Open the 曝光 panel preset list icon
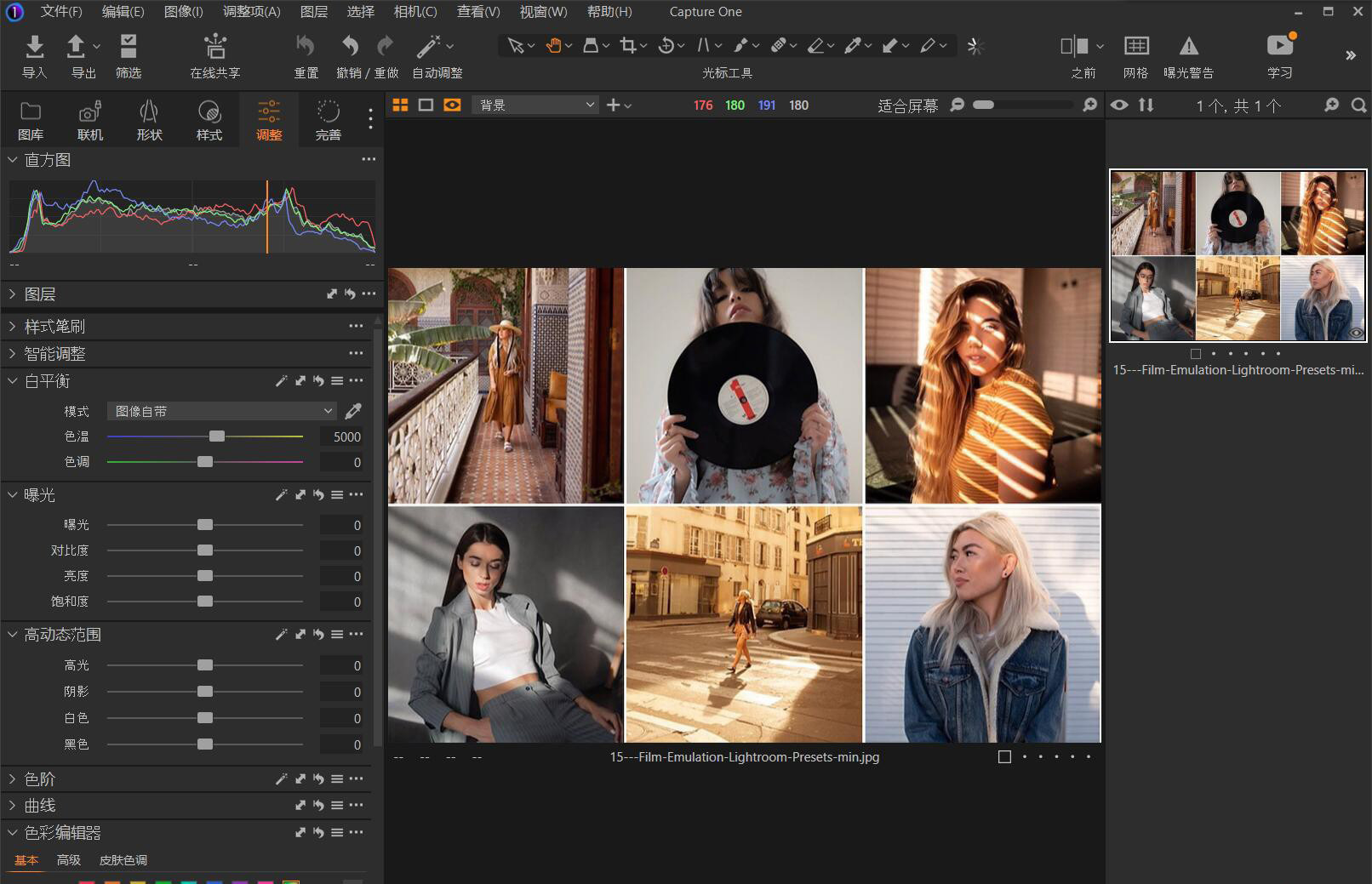 click(337, 494)
